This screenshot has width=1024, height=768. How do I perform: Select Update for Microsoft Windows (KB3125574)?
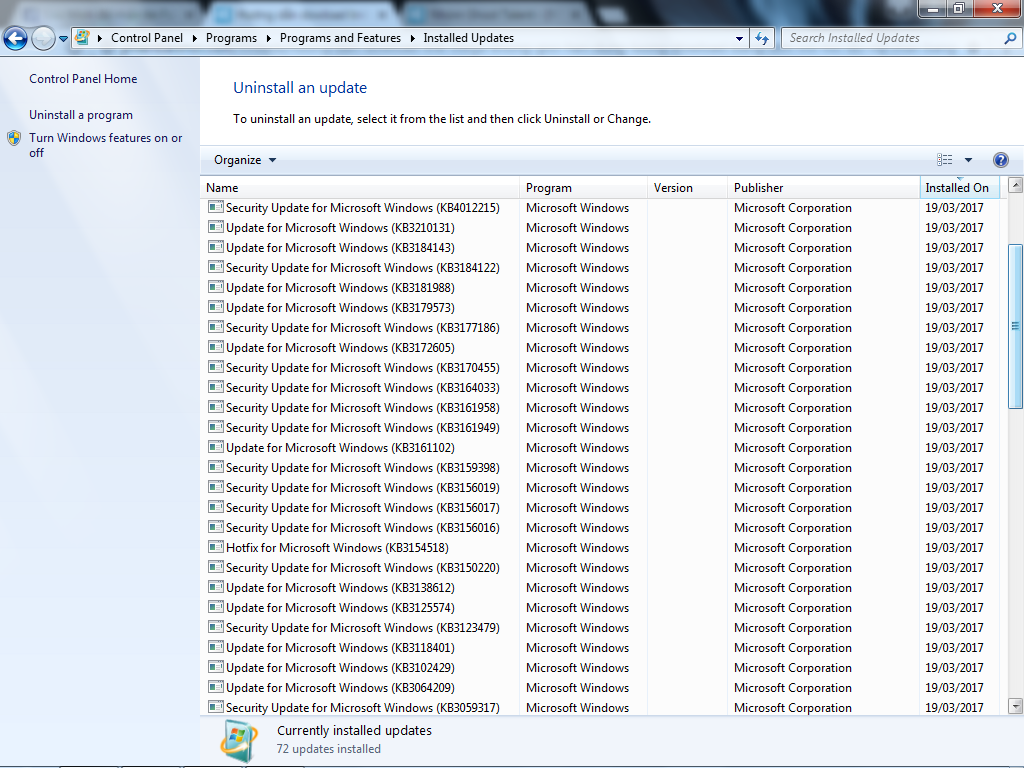click(x=340, y=608)
